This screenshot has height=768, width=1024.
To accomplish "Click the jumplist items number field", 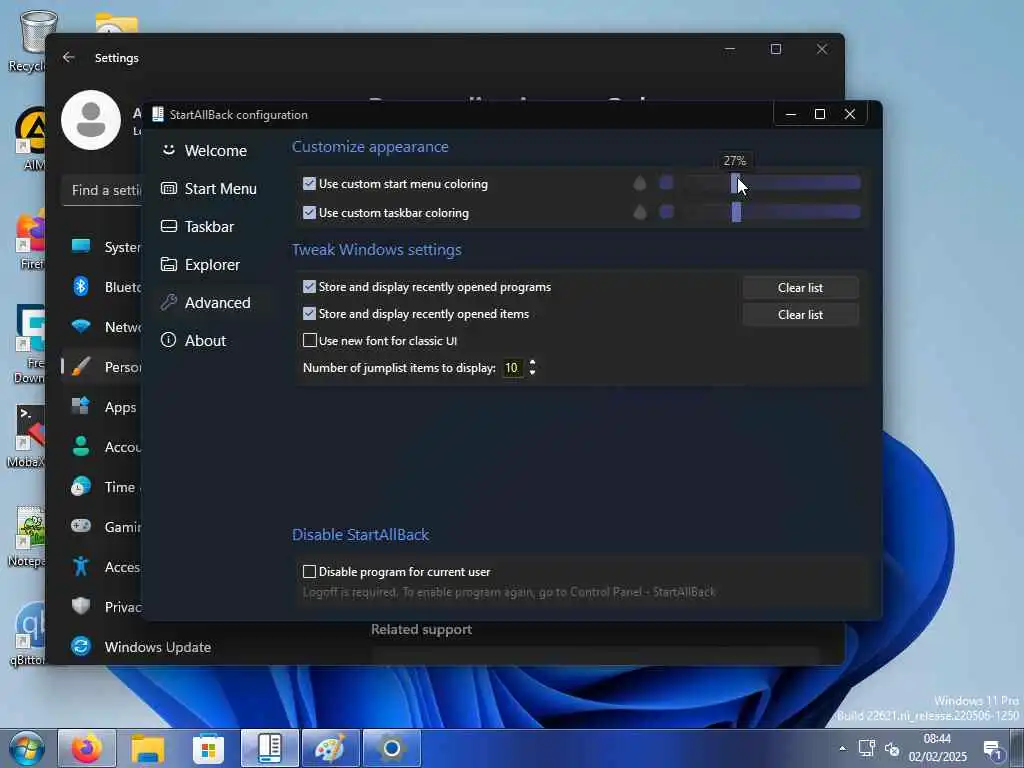I will pyautogui.click(x=512, y=368).
